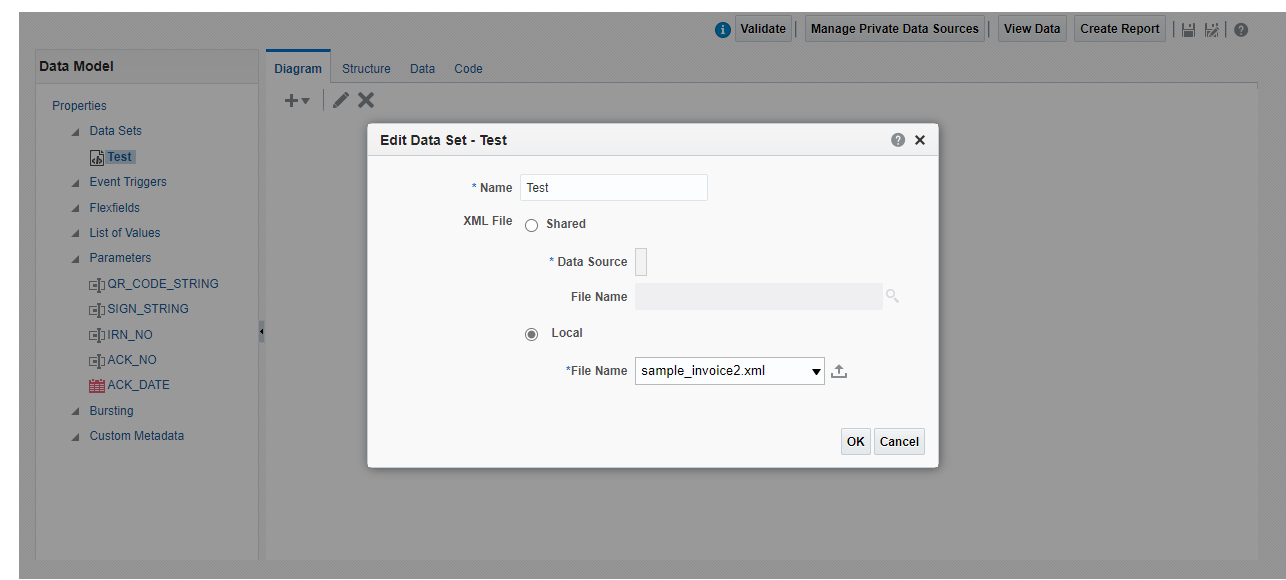
Task: Open the top-right help icon
Action: coord(1241,30)
